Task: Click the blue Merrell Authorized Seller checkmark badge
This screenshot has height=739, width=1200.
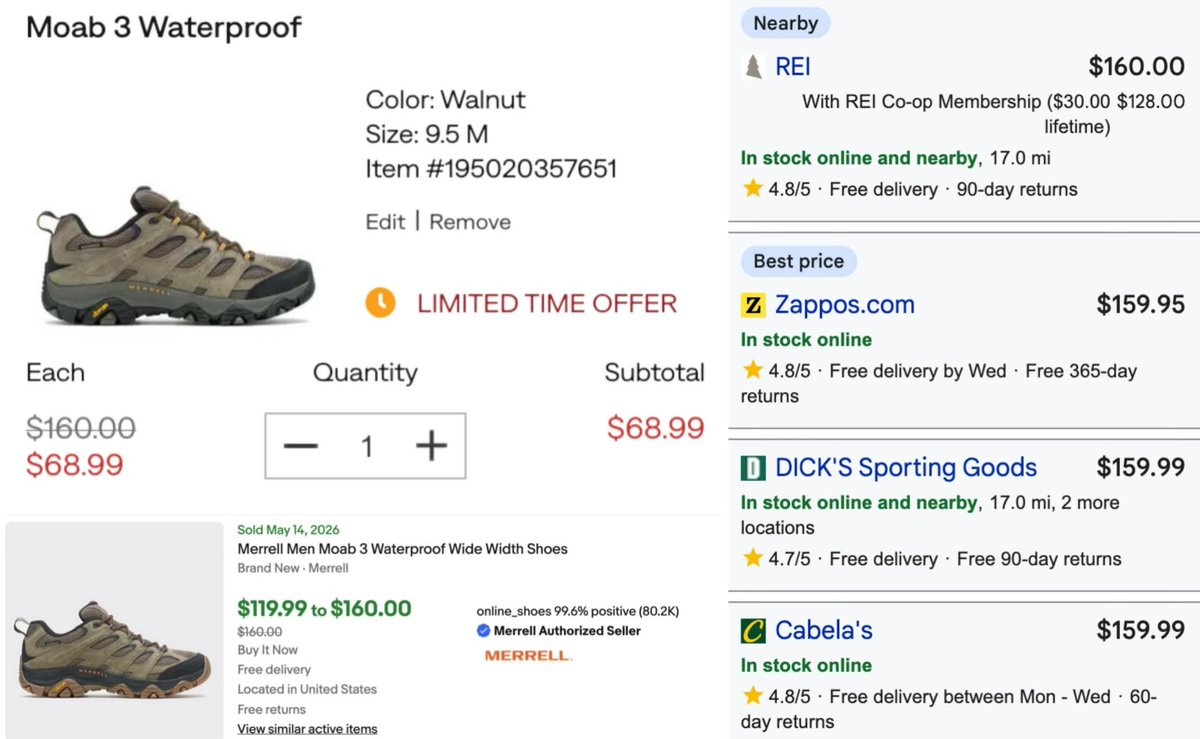Action: pos(484,631)
